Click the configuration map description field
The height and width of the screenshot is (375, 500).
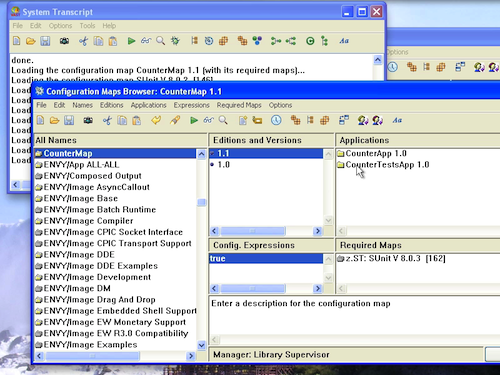point(355,315)
